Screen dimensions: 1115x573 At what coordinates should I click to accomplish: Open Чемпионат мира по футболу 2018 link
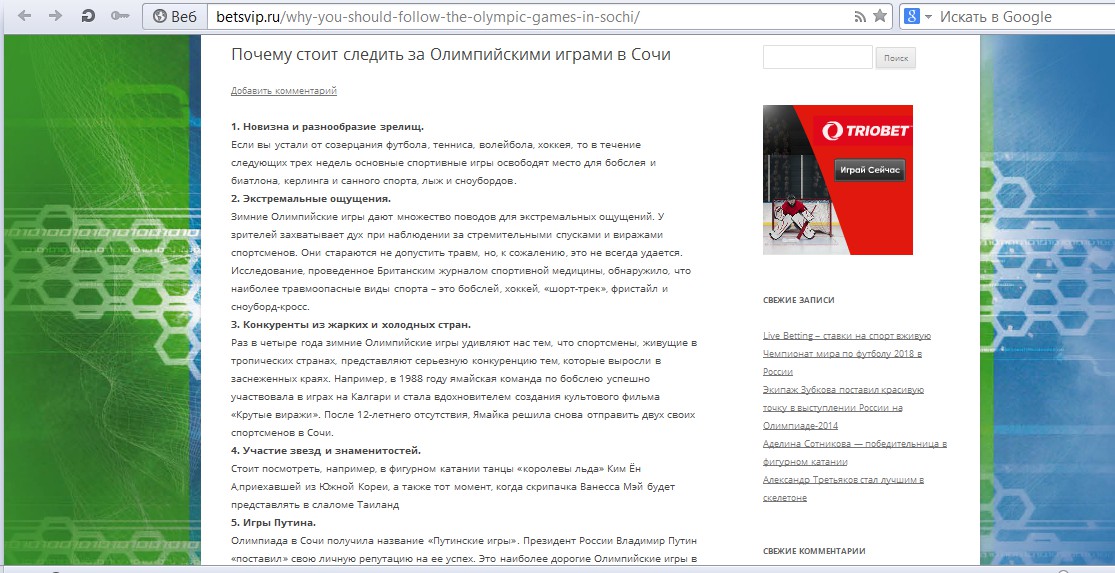[843, 363]
